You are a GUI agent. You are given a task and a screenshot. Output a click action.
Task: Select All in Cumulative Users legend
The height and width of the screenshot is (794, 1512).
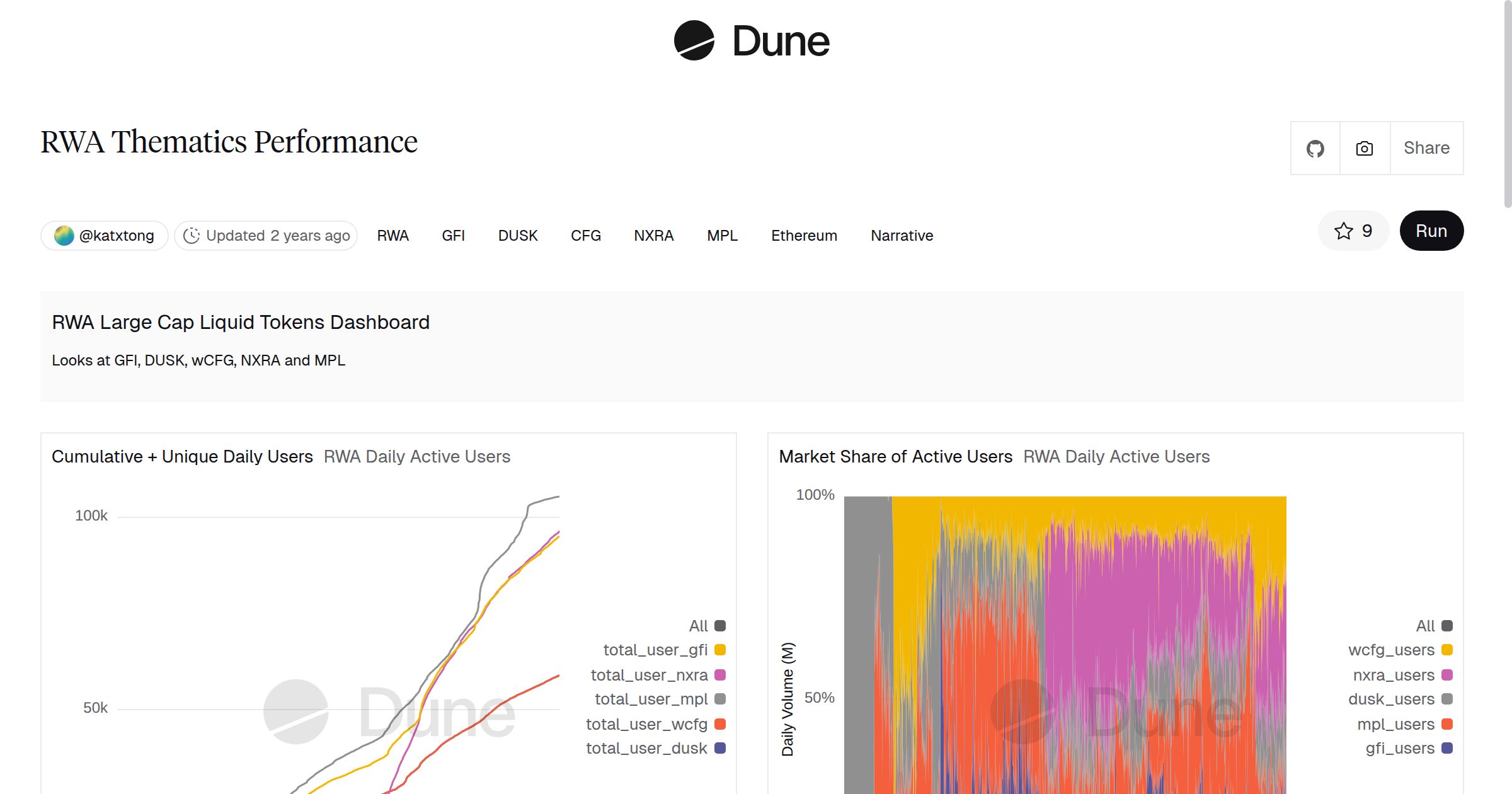point(699,626)
